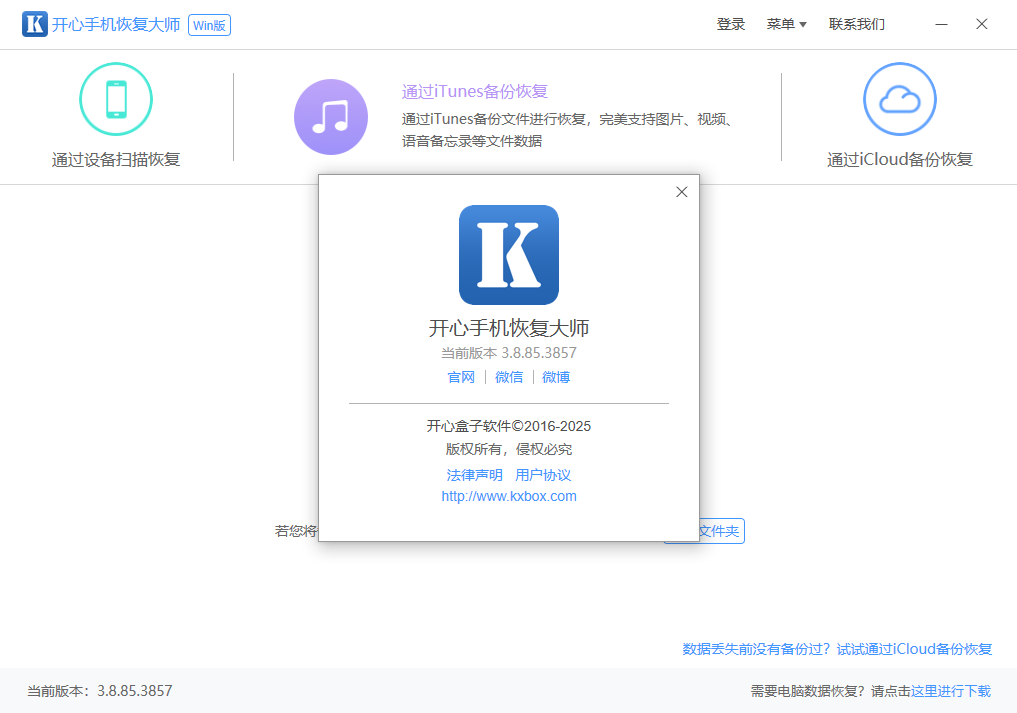Click the large K logo in about dialog

coord(508,255)
